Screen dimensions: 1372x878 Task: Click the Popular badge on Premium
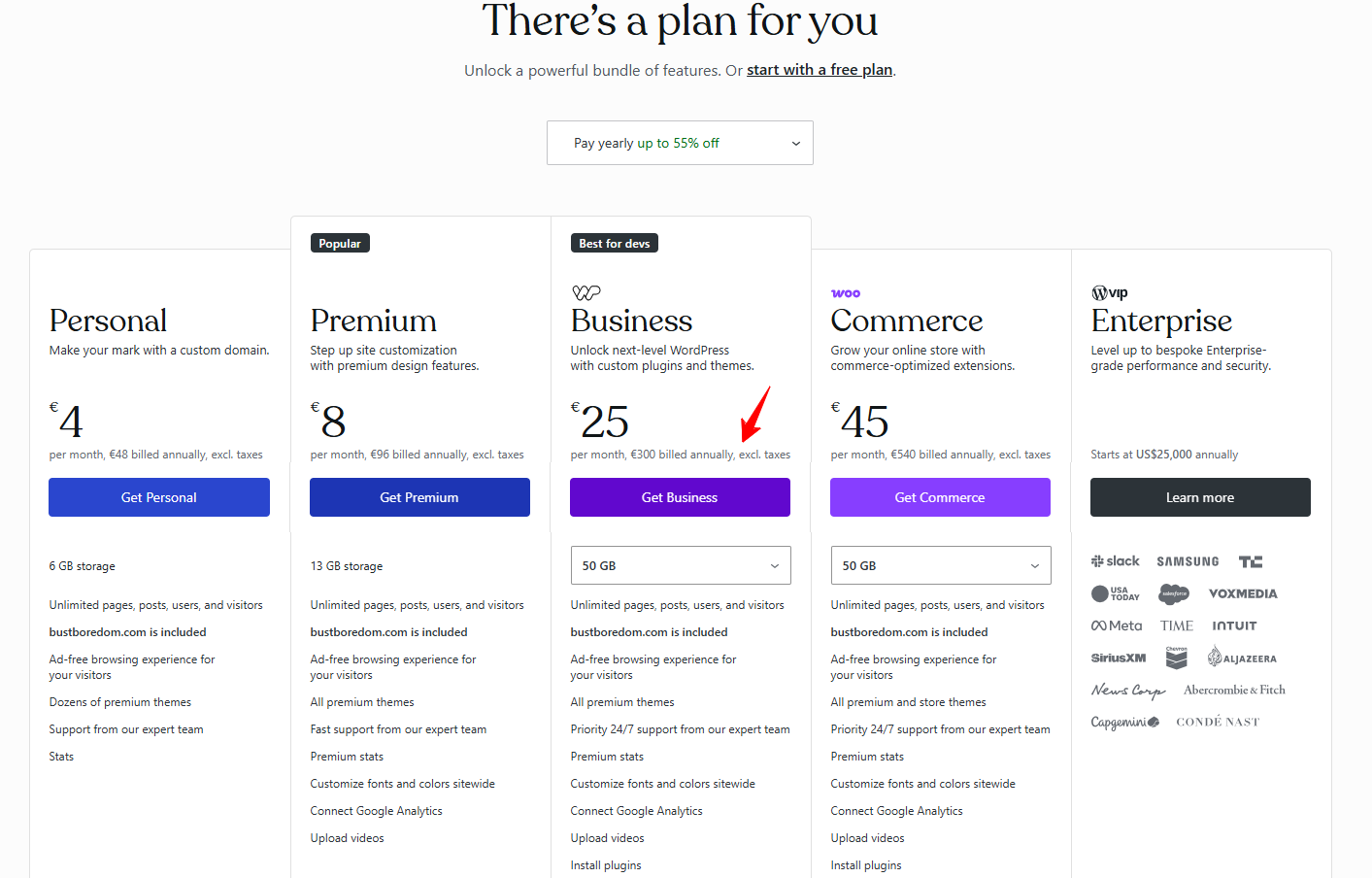pyautogui.click(x=340, y=244)
